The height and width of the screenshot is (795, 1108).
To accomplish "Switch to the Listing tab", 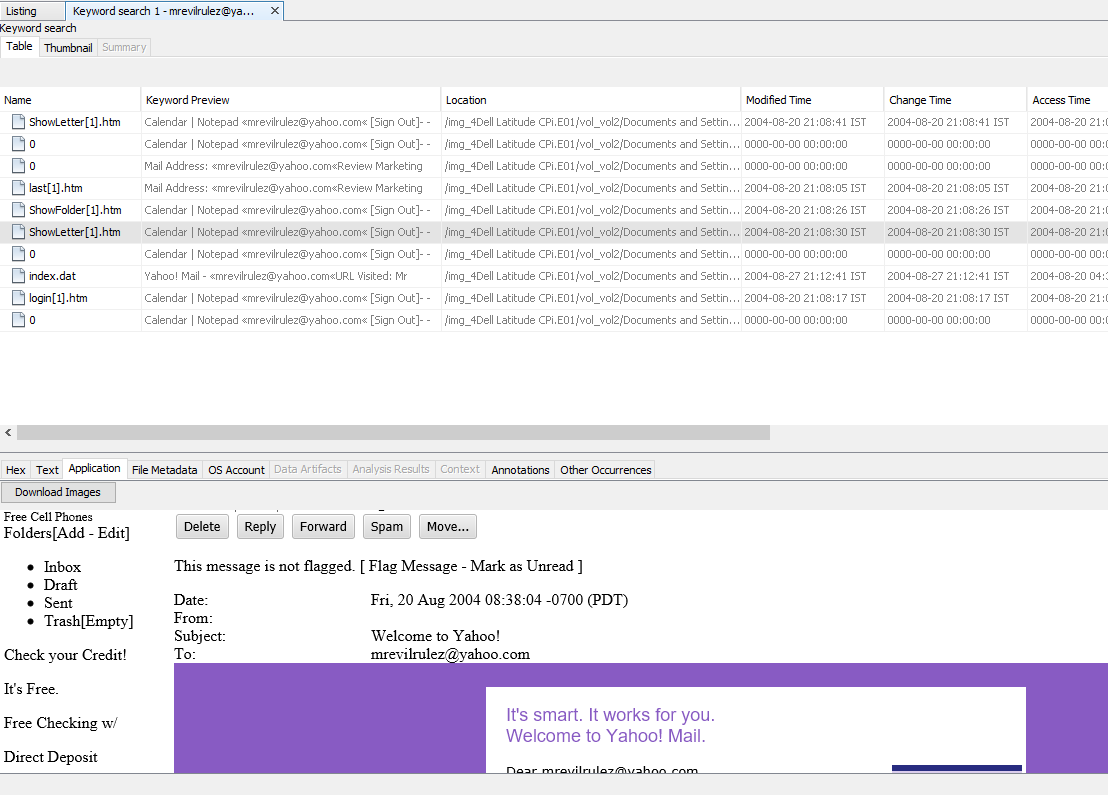I will (33, 11).
